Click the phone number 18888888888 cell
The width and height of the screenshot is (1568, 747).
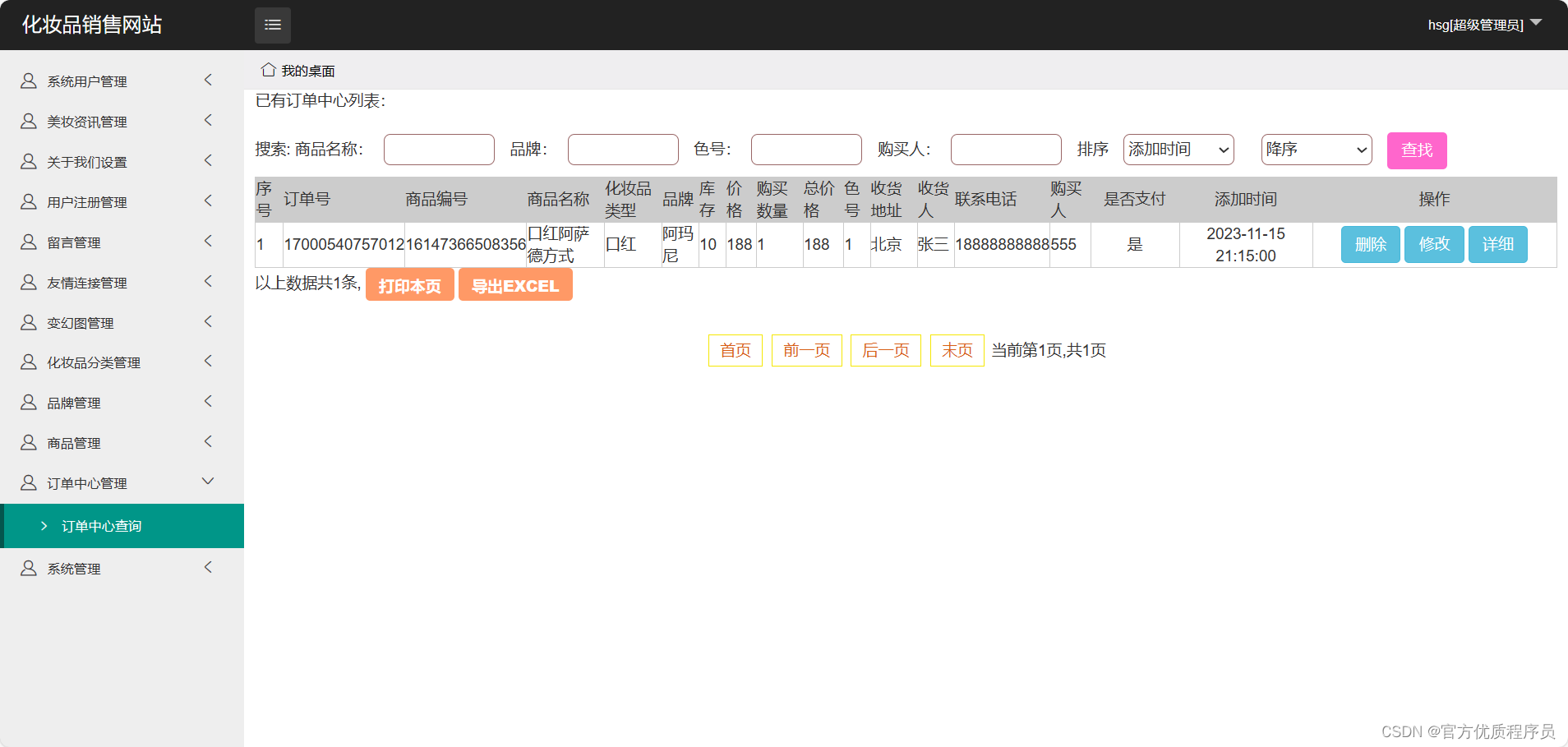pyautogui.click(x=1002, y=244)
